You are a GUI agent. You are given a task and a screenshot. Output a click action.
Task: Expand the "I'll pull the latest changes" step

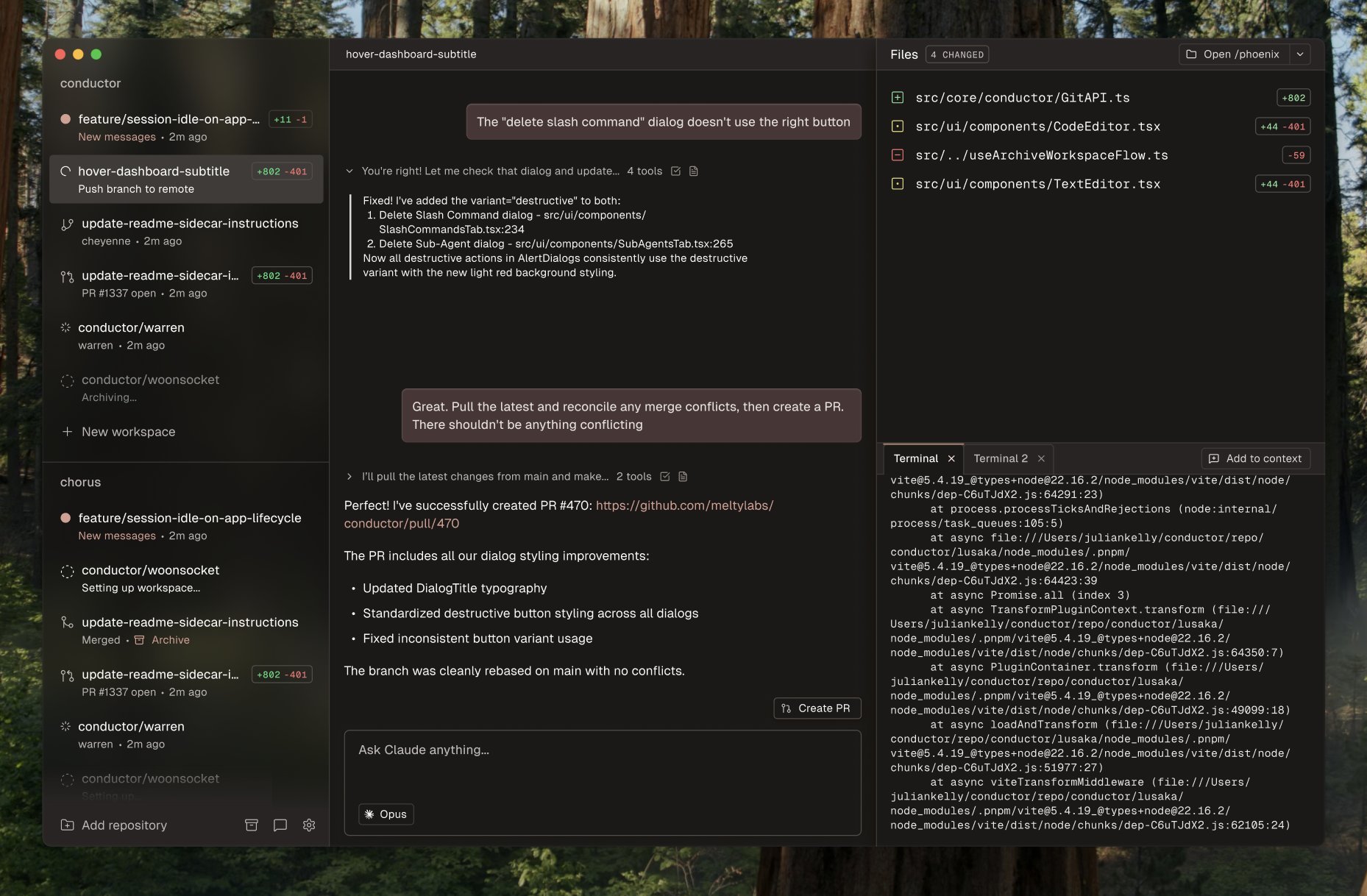(x=349, y=477)
